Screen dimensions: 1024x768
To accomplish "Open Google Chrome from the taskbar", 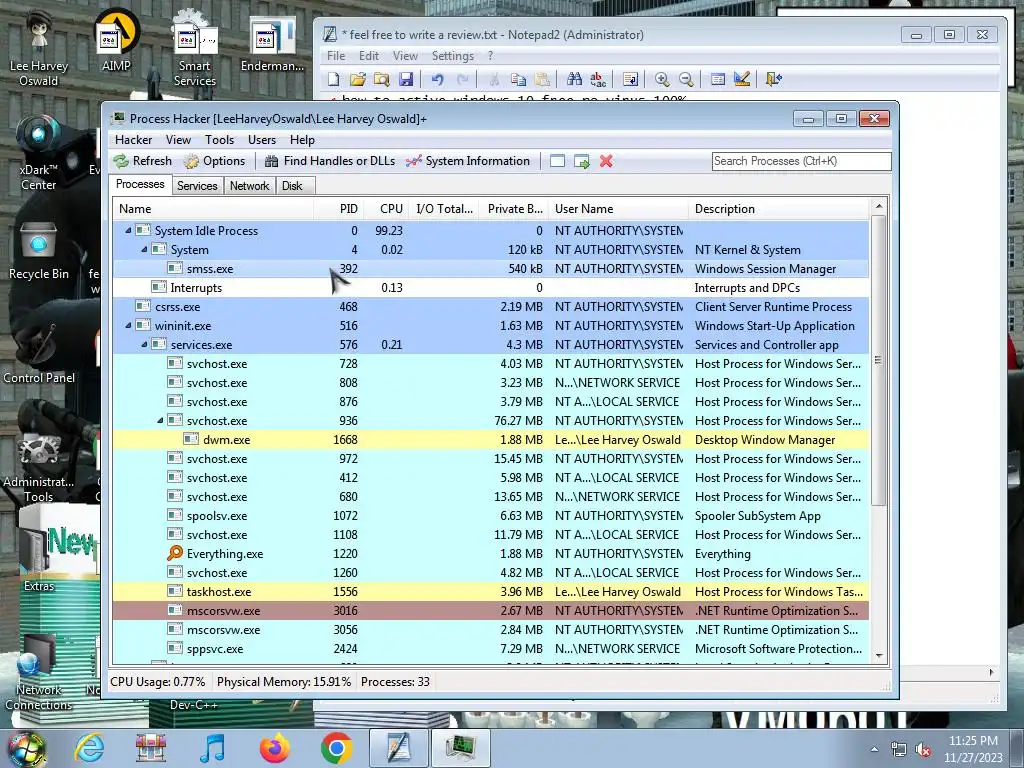I will (336, 747).
